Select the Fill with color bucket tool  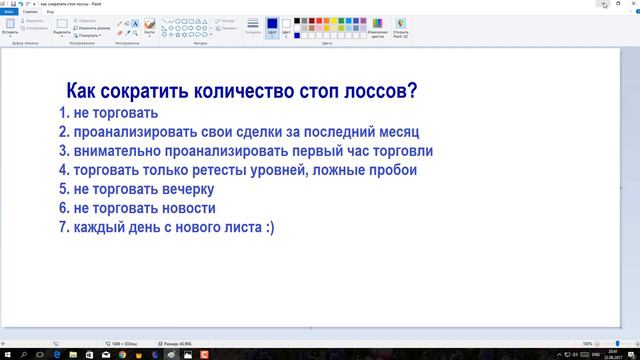[127, 24]
